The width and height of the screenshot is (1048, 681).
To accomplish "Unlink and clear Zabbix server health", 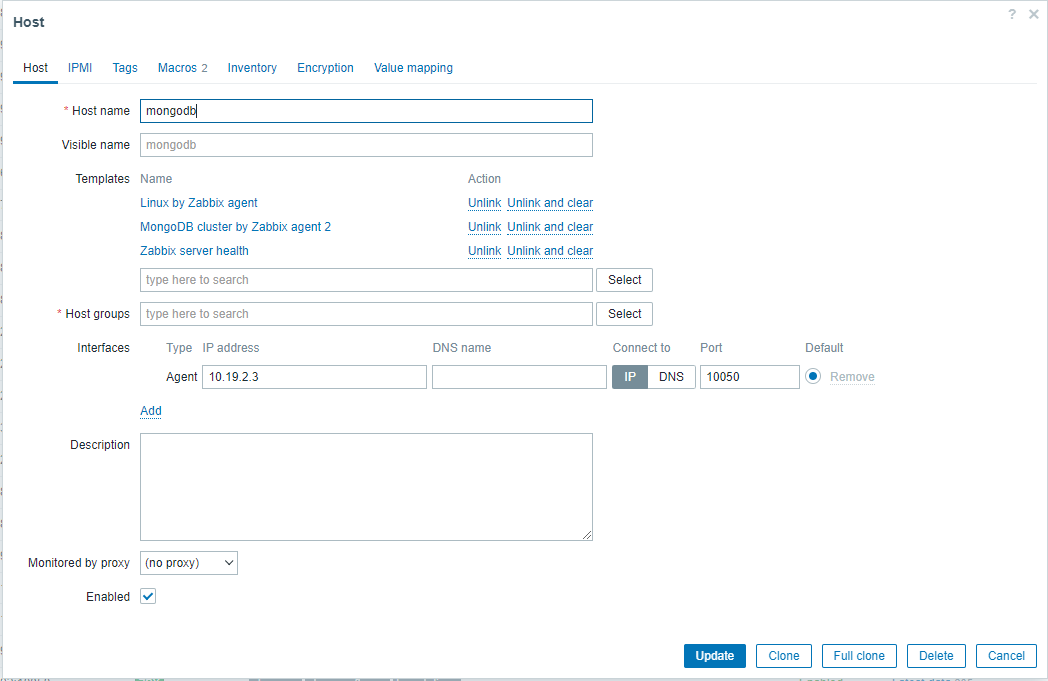I will [x=550, y=251].
